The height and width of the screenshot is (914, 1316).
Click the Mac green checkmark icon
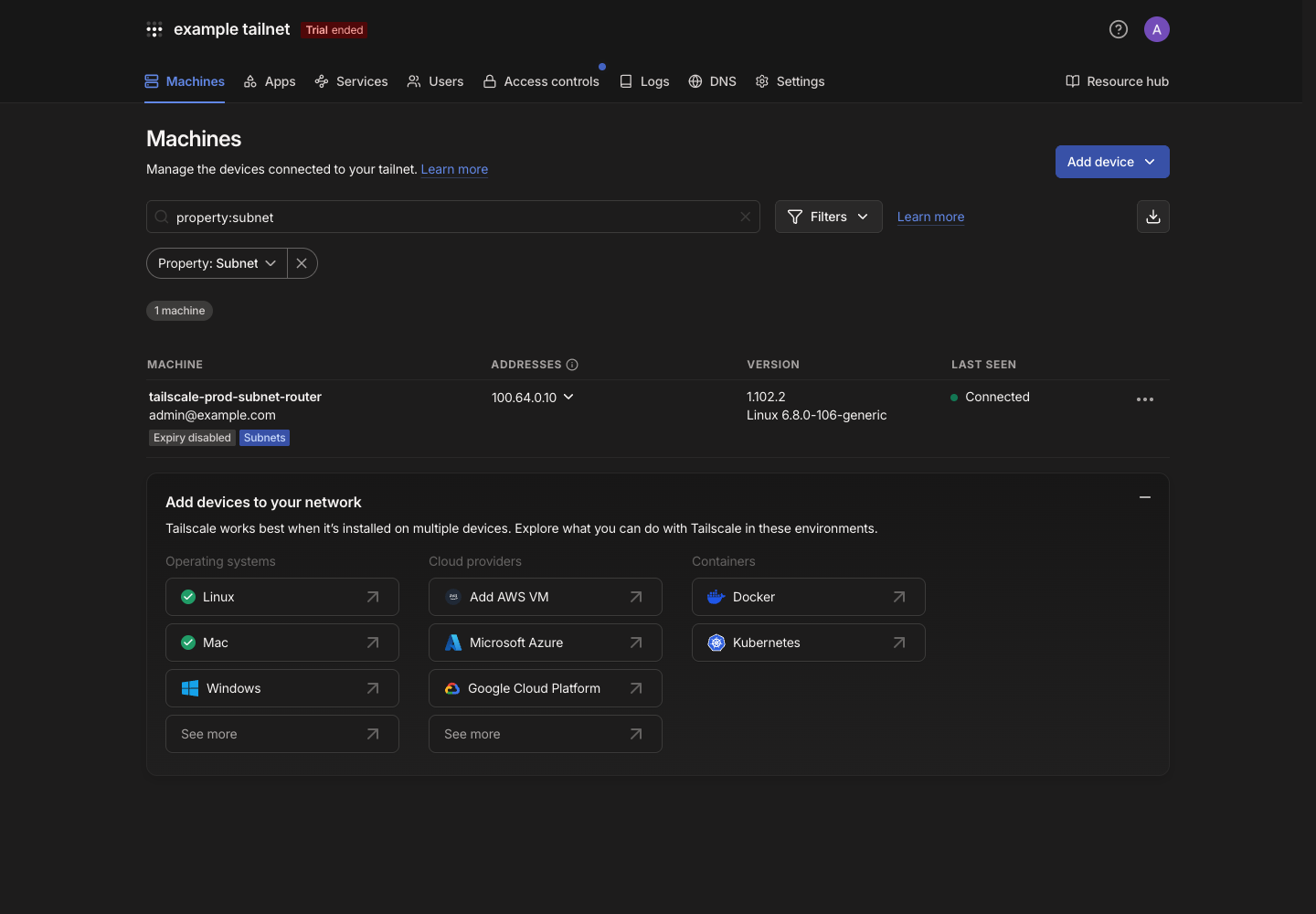tap(188, 643)
